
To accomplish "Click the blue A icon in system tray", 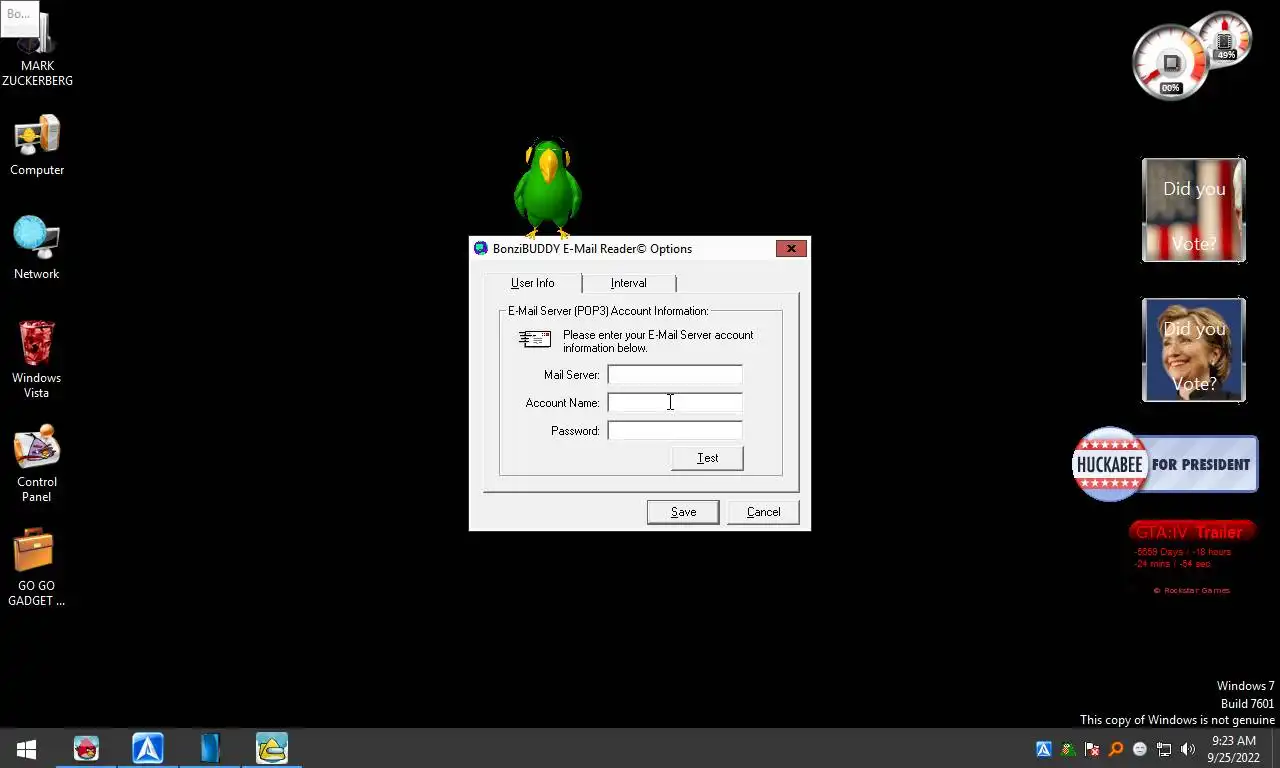I will (x=1043, y=749).
